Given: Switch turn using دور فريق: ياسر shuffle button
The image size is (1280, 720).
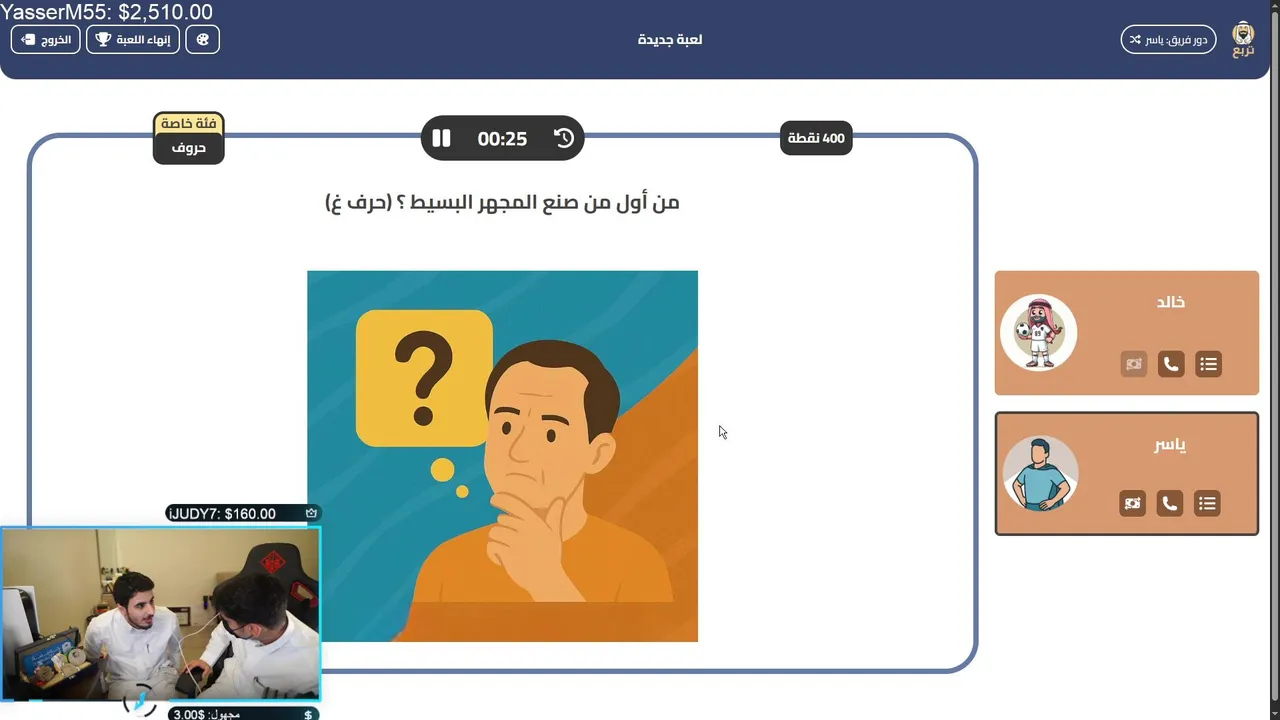Looking at the screenshot, I should pyautogui.click(x=1168, y=40).
